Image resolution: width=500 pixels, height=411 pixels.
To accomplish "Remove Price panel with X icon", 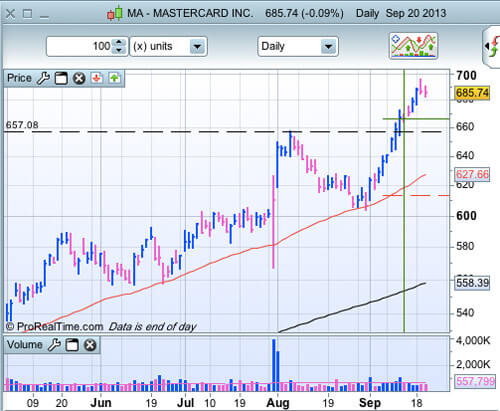I will point(79,79).
